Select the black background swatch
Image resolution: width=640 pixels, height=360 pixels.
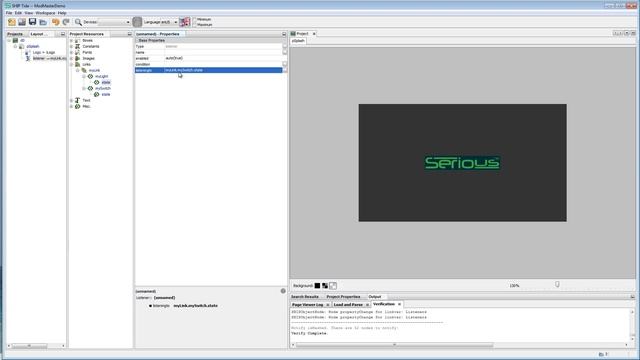click(x=317, y=286)
